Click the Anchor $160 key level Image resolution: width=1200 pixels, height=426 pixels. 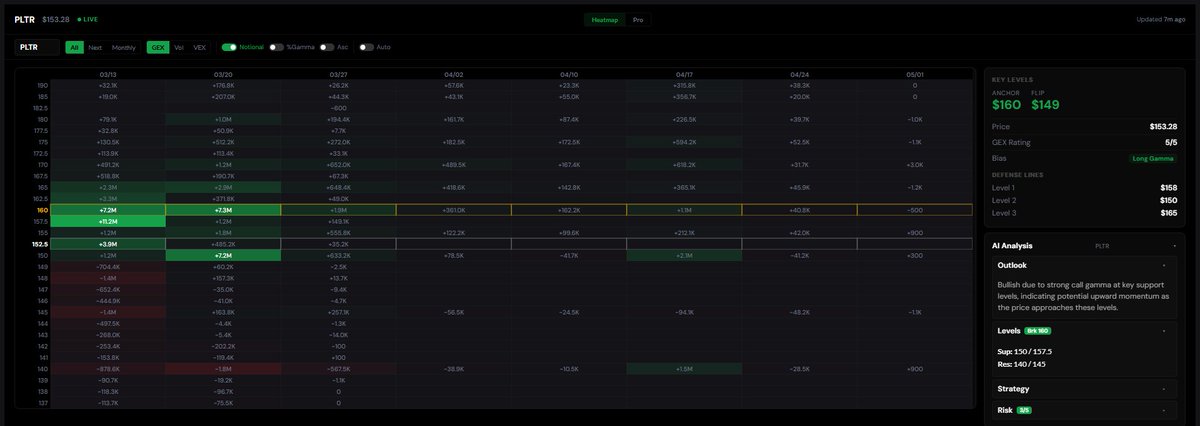point(1005,100)
